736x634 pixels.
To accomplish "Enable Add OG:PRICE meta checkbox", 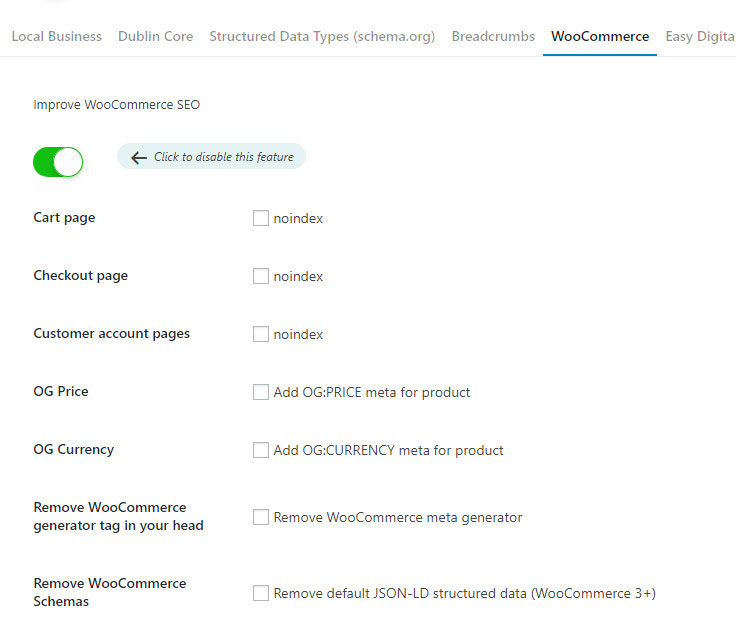I will 261,392.
